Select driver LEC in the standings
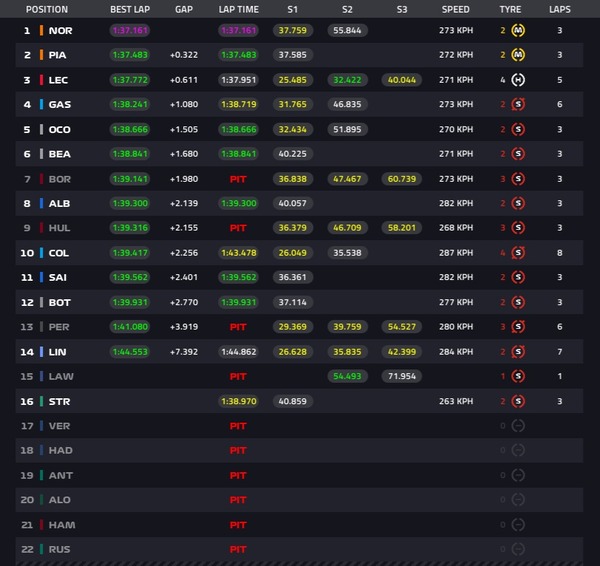The width and height of the screenshot is (600, 566). (58, 80)
